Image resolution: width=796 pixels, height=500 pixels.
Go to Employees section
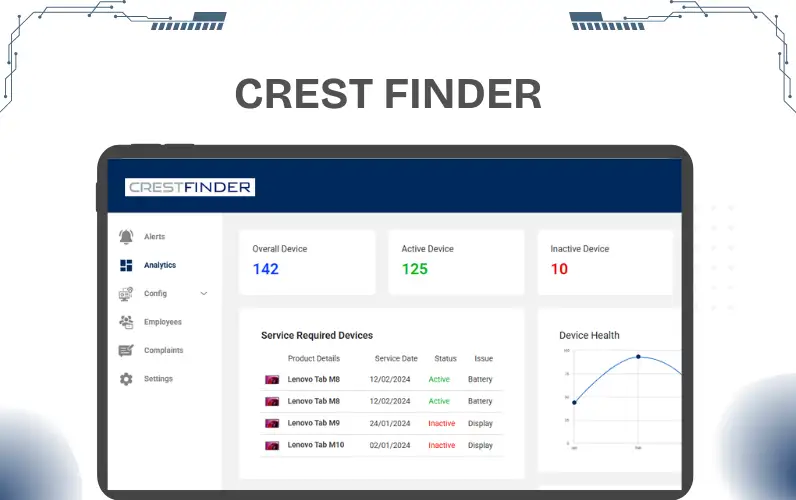click(162, 322)
